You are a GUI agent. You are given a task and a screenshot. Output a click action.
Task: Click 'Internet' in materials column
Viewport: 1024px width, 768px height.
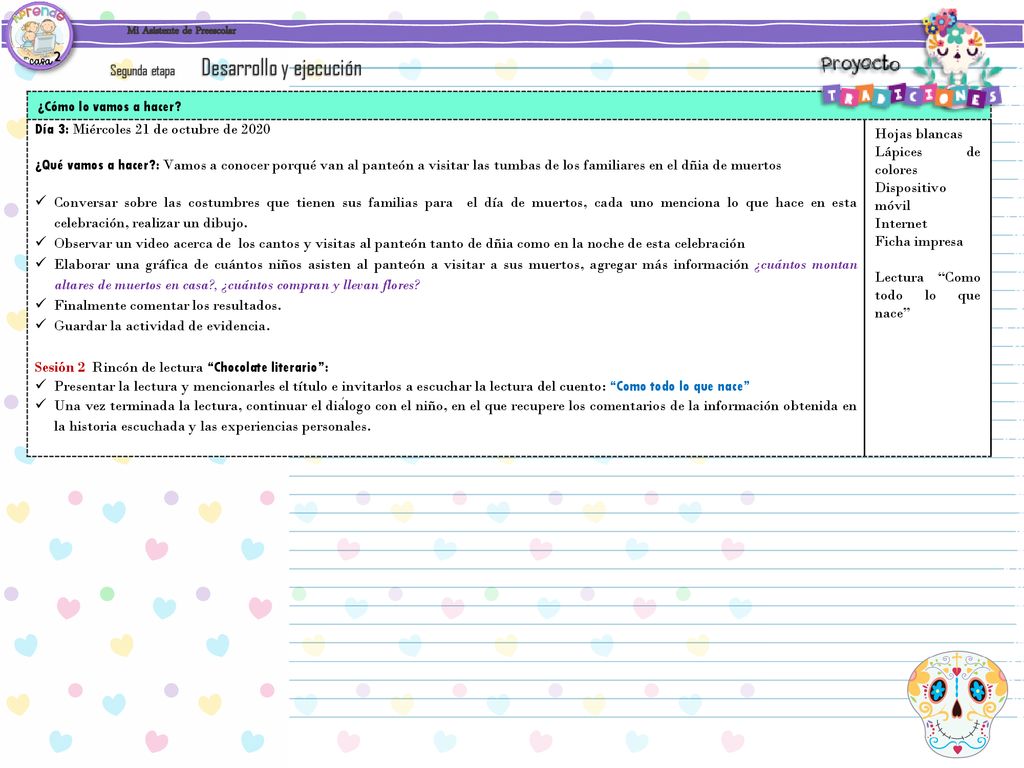901,223
